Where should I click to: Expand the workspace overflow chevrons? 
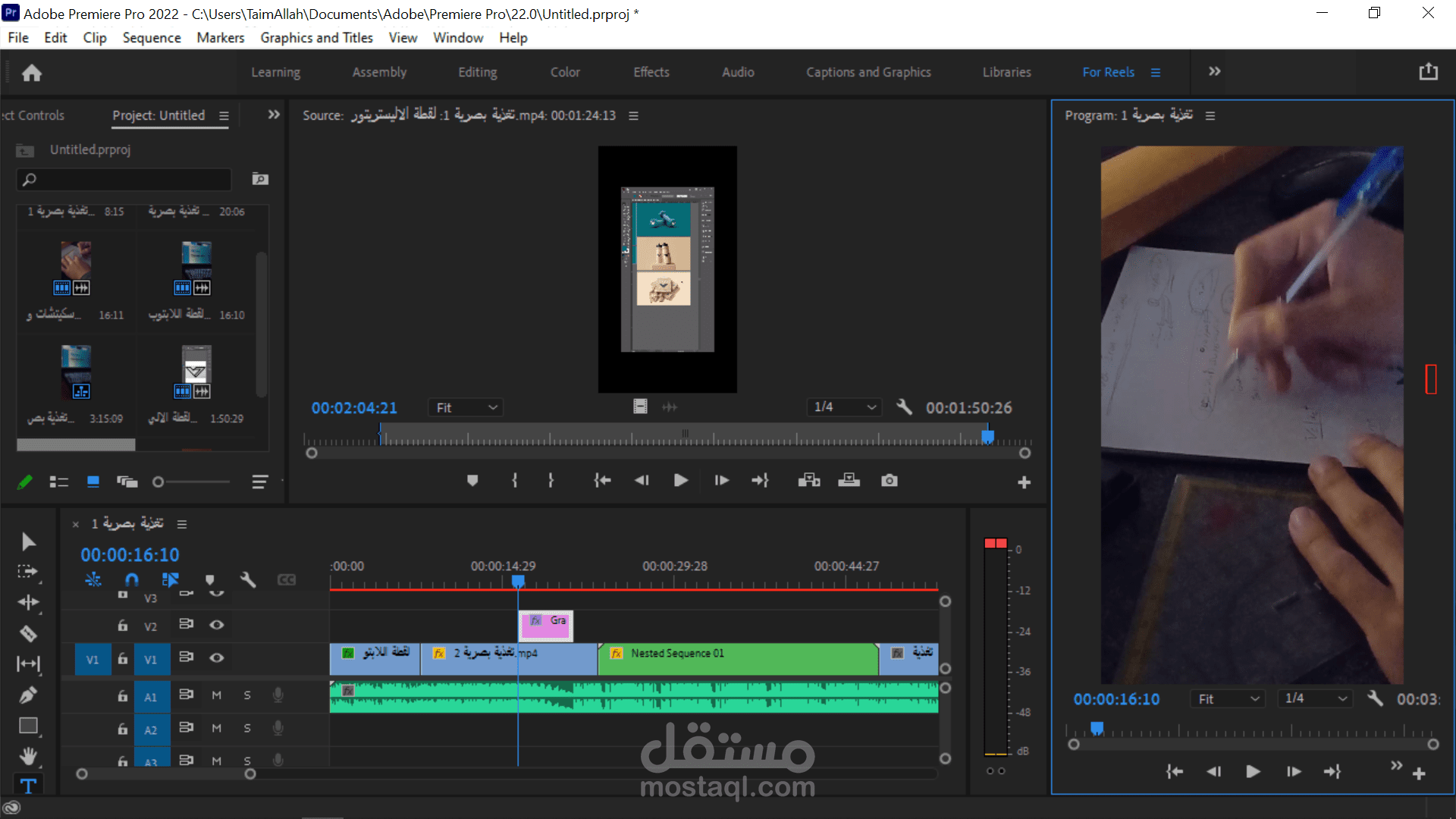1214,71
